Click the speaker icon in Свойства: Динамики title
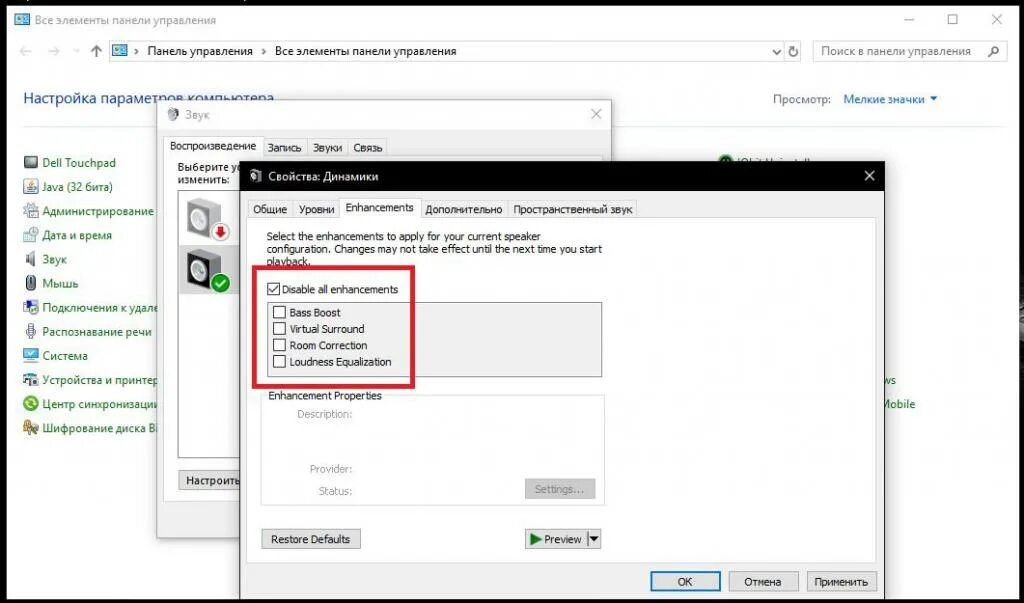 point(256,176)
